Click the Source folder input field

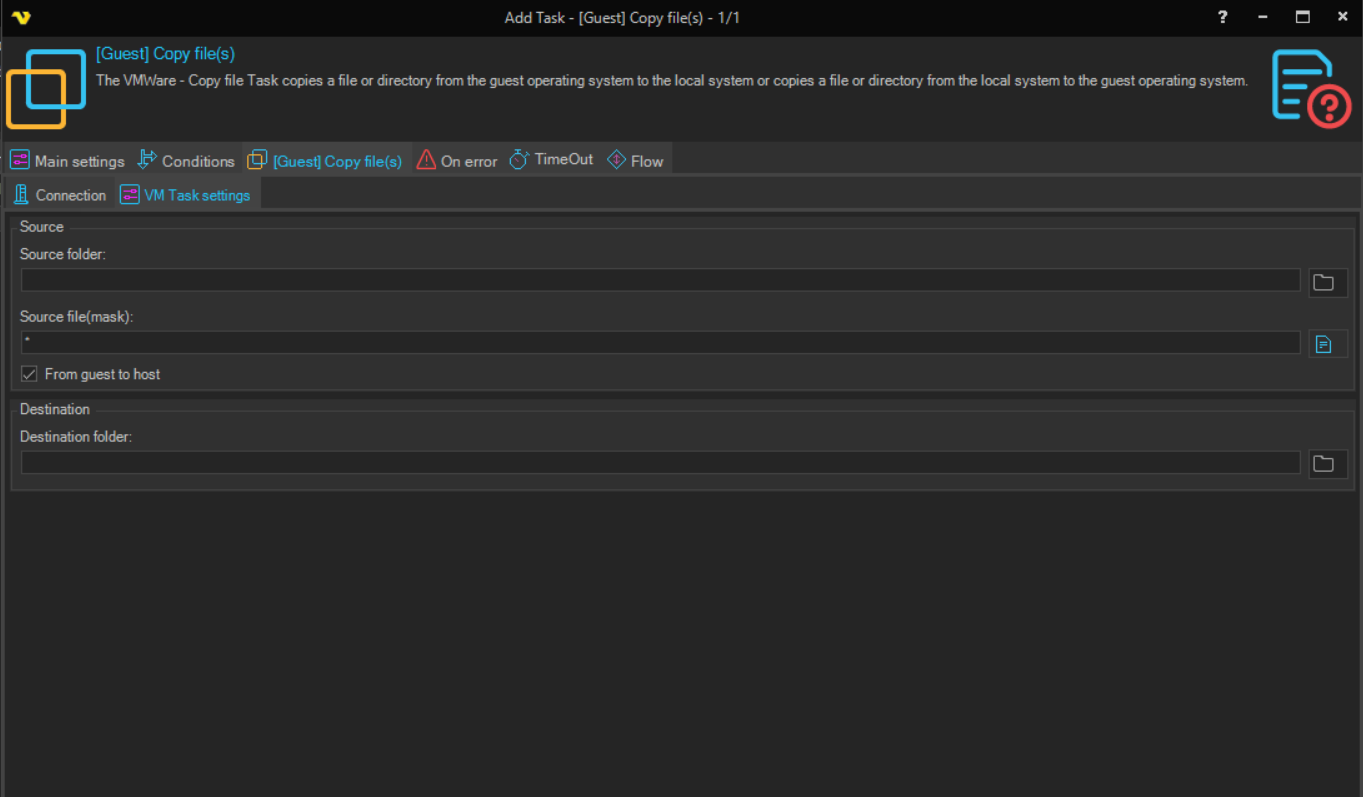pos(660,280)
